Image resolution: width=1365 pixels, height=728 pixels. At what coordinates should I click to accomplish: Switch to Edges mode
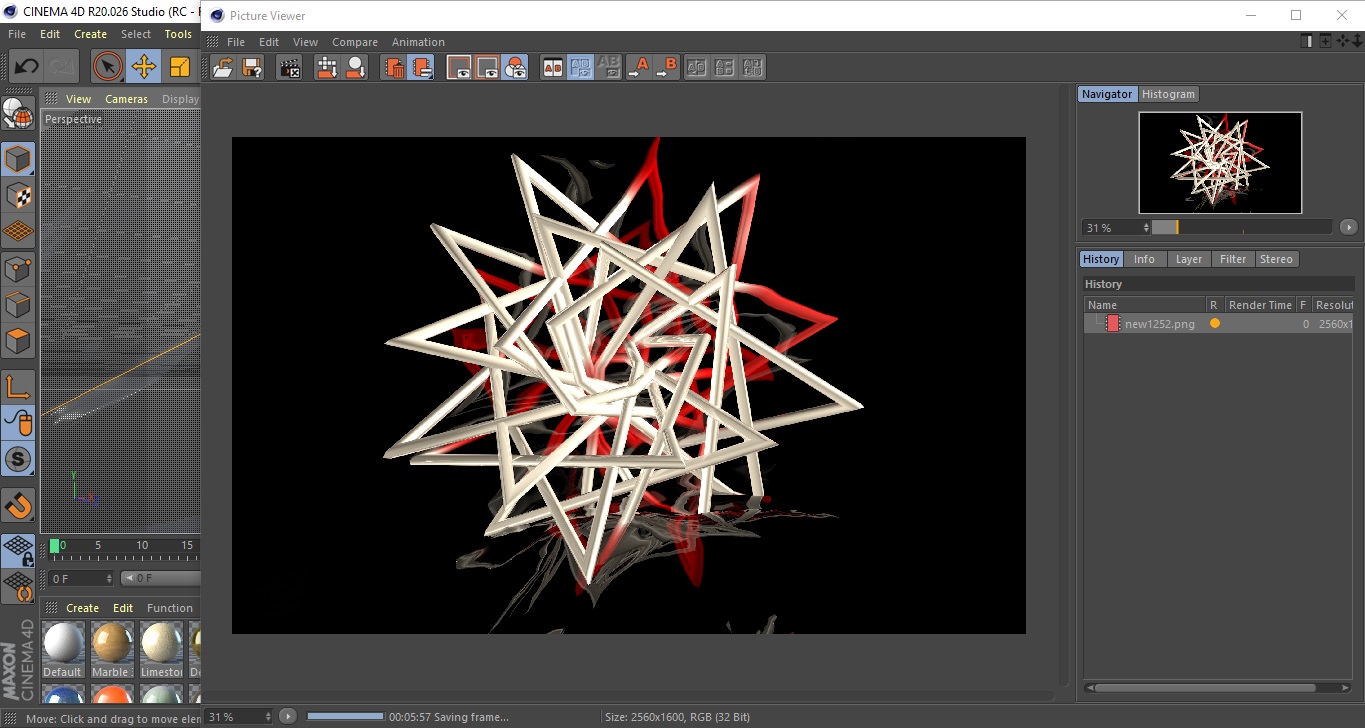pyautogui.click(x=18, y=304)
